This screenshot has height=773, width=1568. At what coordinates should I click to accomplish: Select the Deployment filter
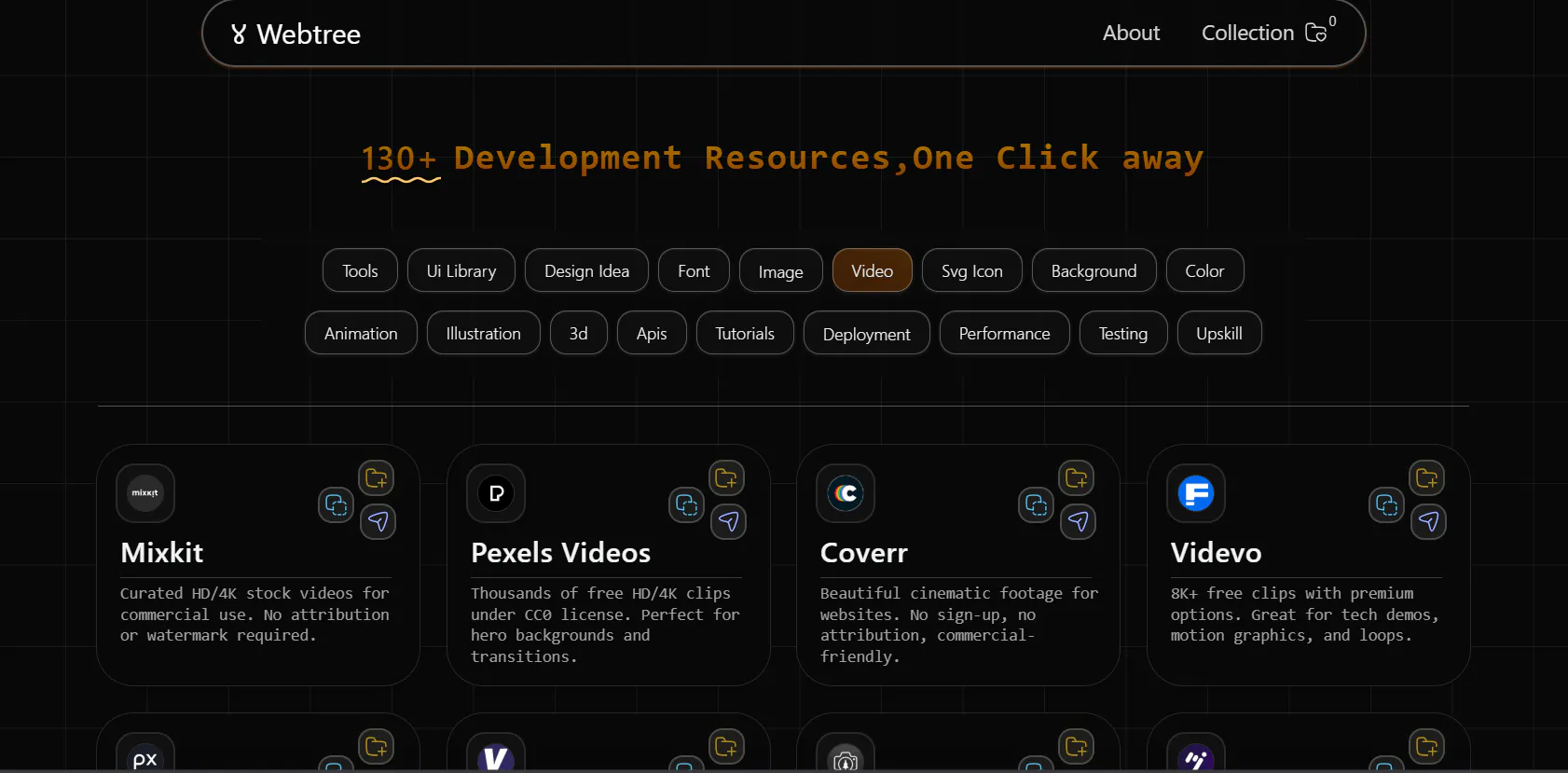867,333
